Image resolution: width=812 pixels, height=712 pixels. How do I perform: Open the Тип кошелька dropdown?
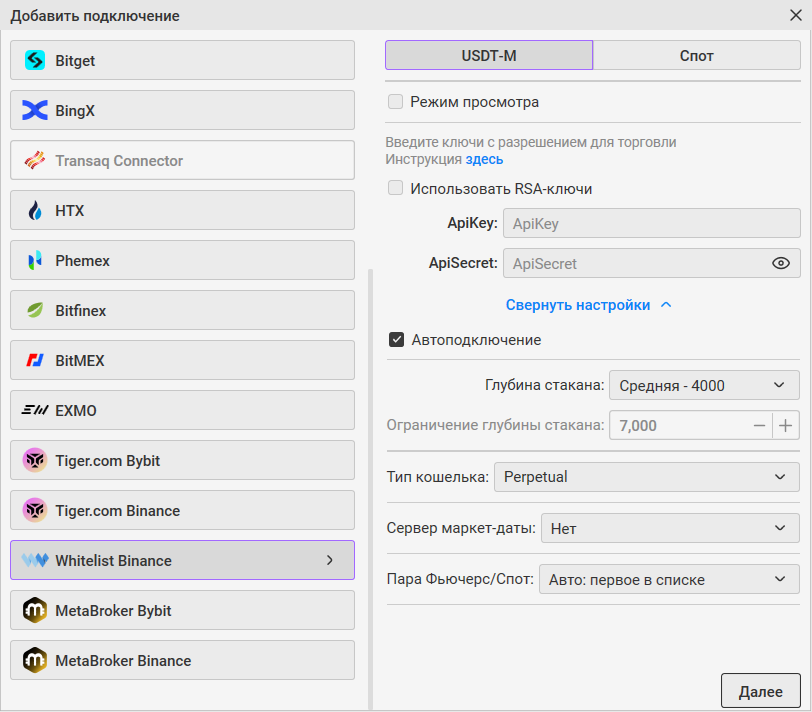646,477
